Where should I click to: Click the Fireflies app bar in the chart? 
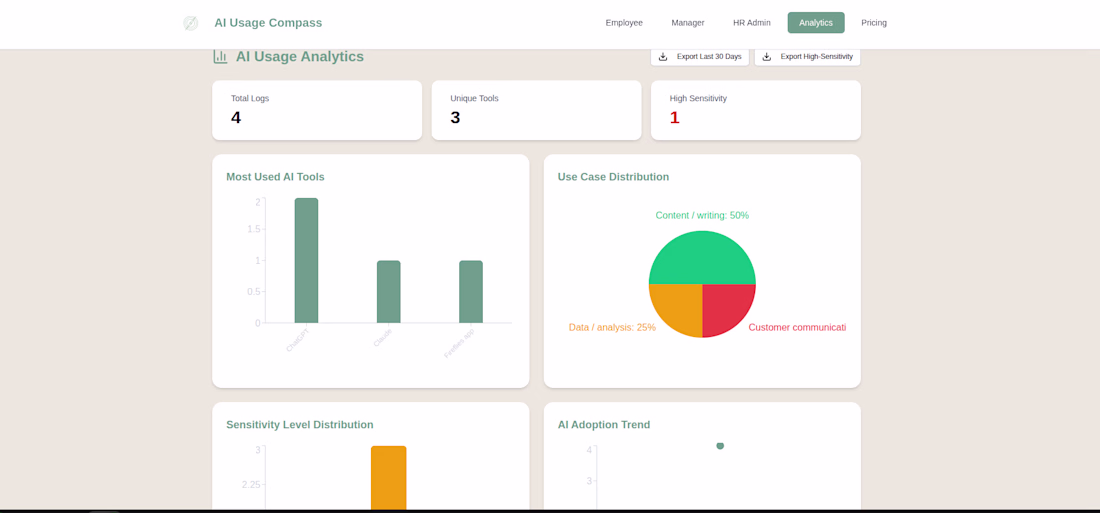[471, 292]
